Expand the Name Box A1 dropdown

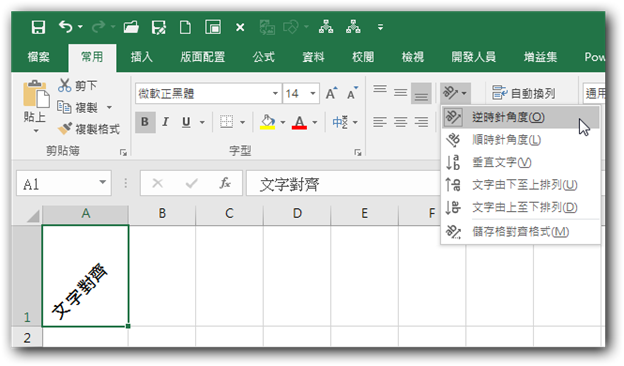(x=103, y=183)
